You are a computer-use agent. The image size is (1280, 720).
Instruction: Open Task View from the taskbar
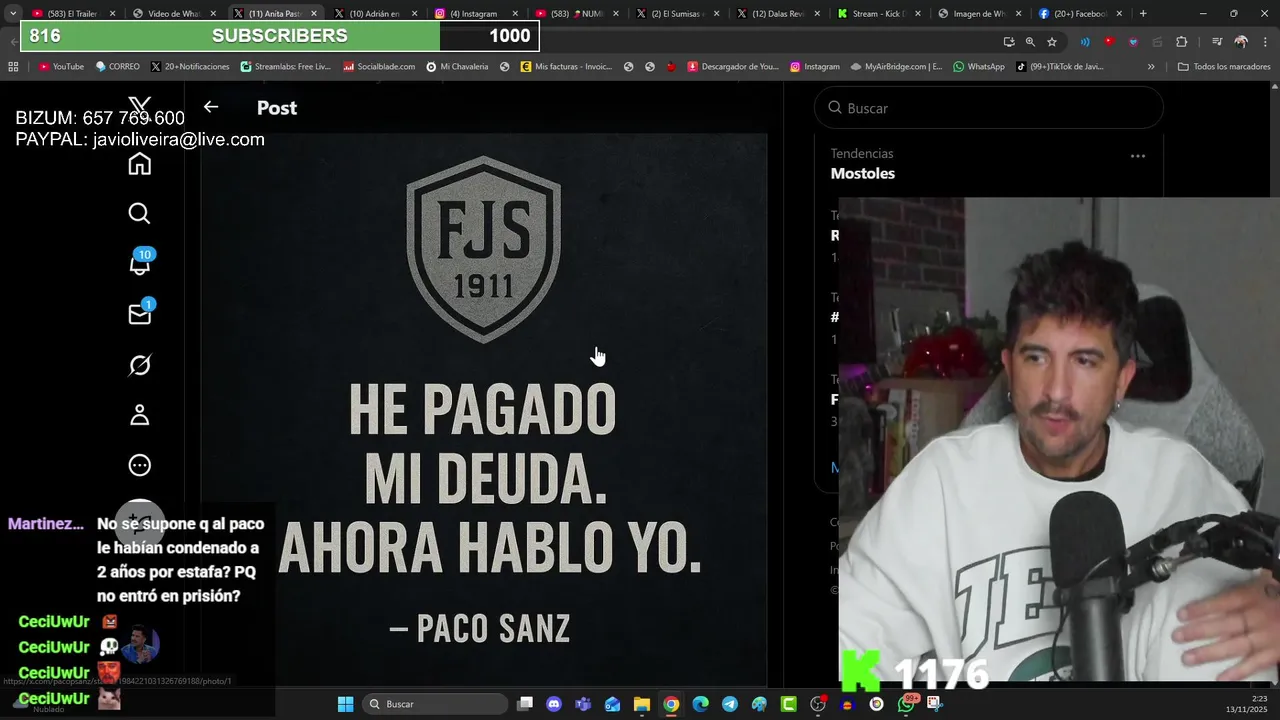click(x=525, y=704)
